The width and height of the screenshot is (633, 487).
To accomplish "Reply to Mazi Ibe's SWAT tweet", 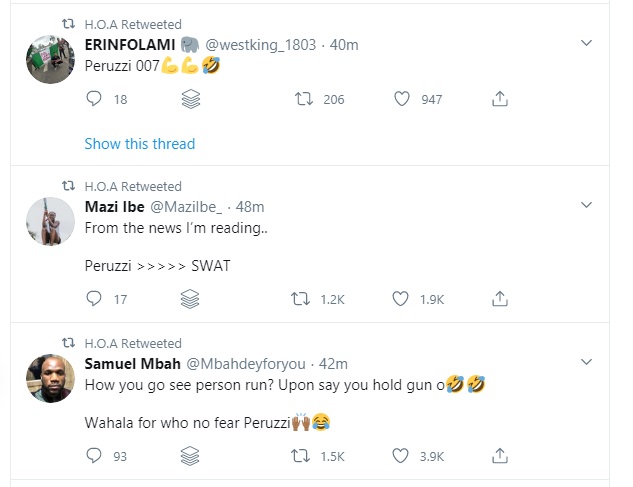I will pos(95,298).
